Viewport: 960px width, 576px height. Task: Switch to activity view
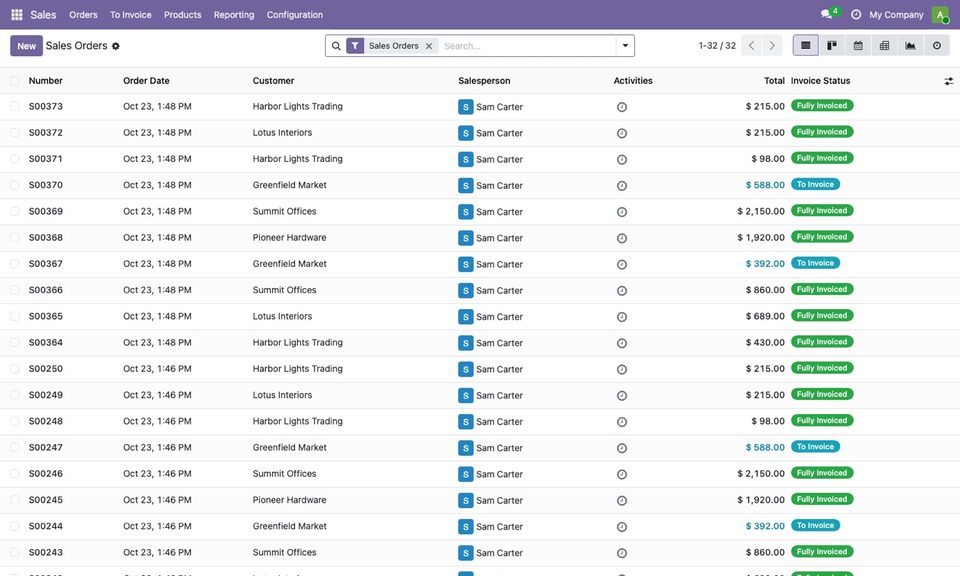click(x=937, y=45)
